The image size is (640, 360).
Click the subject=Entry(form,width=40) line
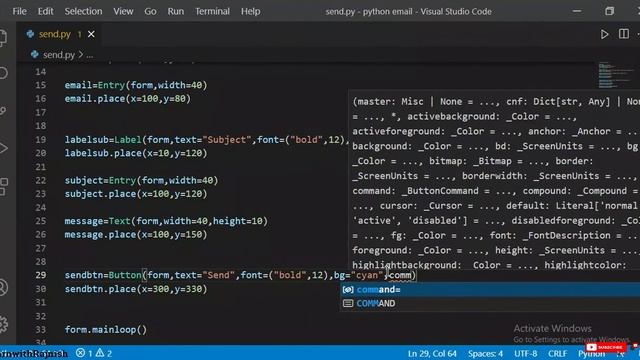[x=141, y=180]
